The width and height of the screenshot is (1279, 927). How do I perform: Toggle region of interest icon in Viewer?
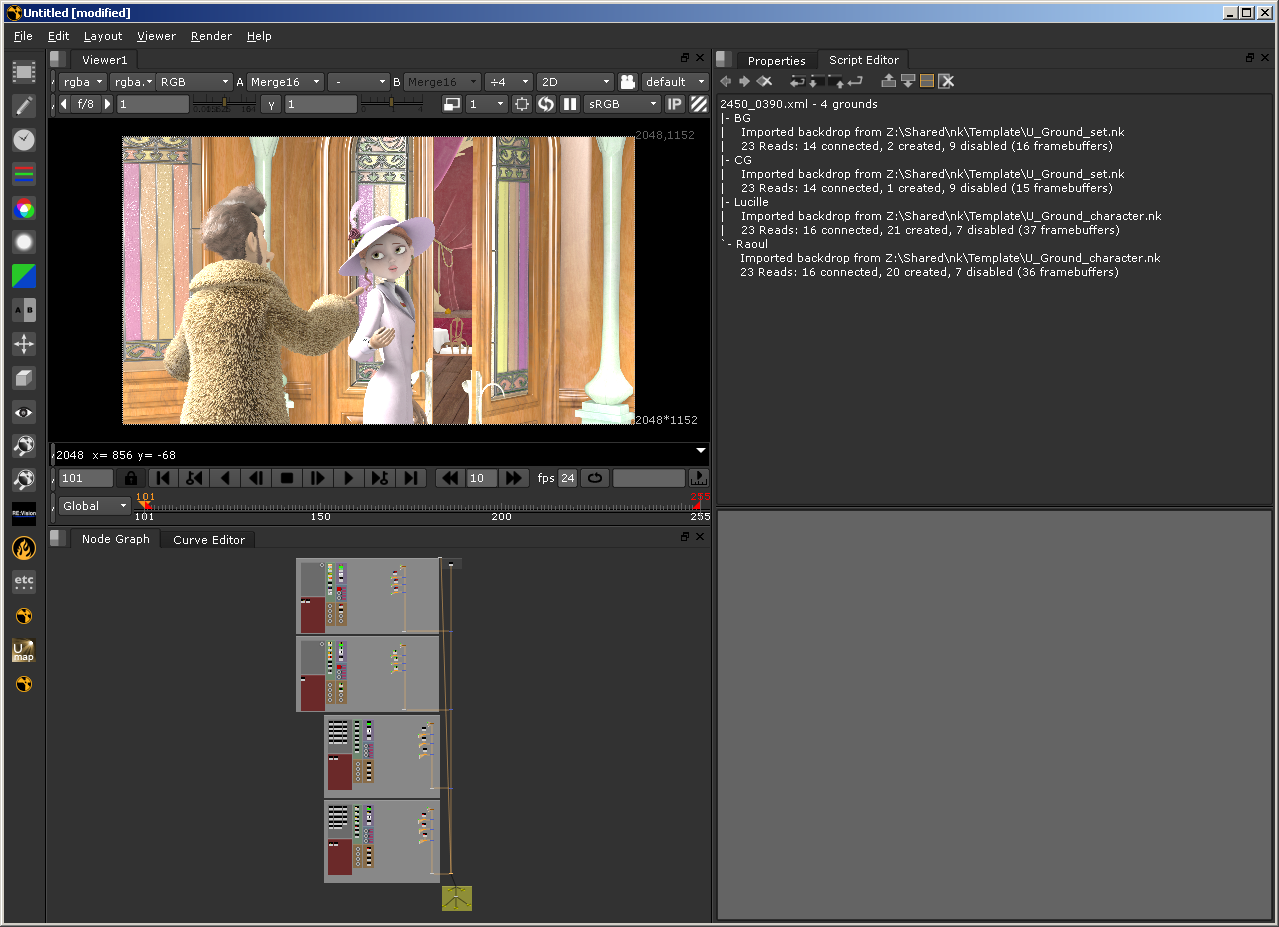522,104
